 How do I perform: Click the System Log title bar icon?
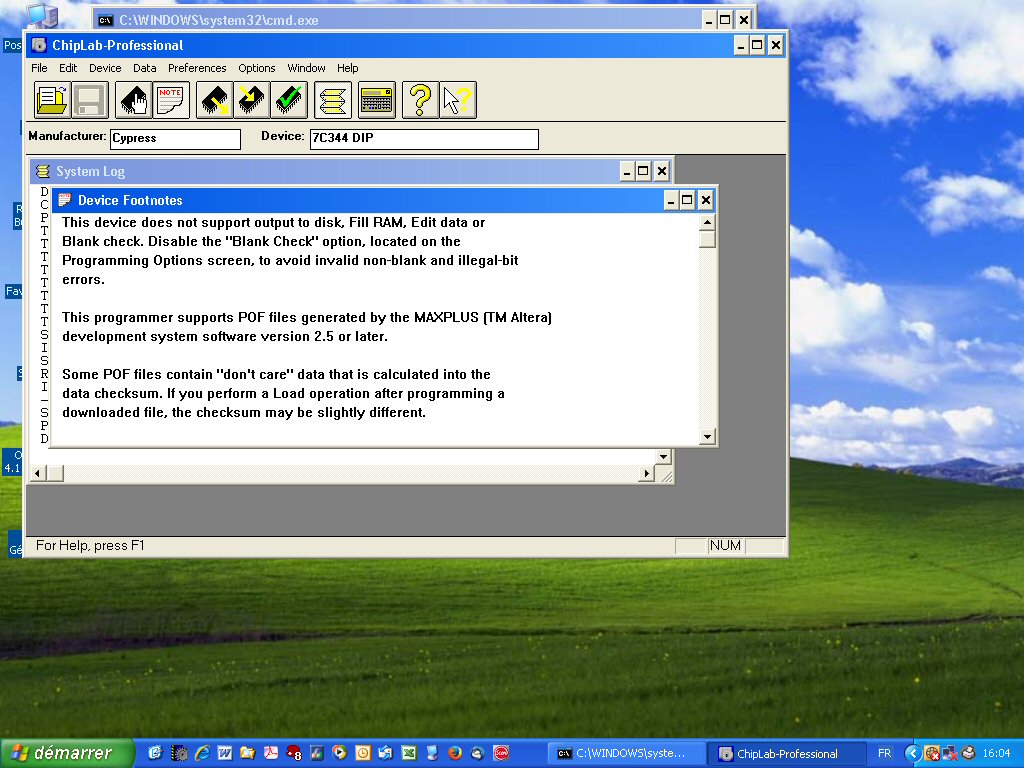42,171
